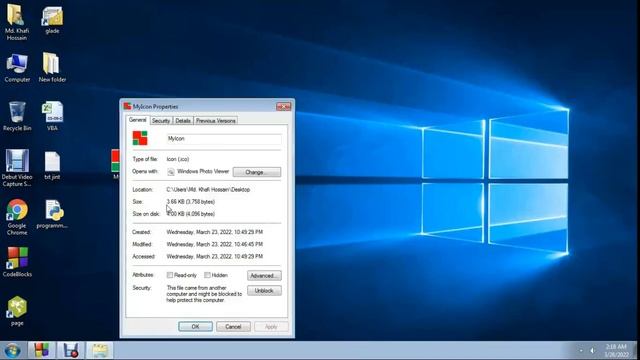Select the New folder desktop icon

[x=51, y=64]
